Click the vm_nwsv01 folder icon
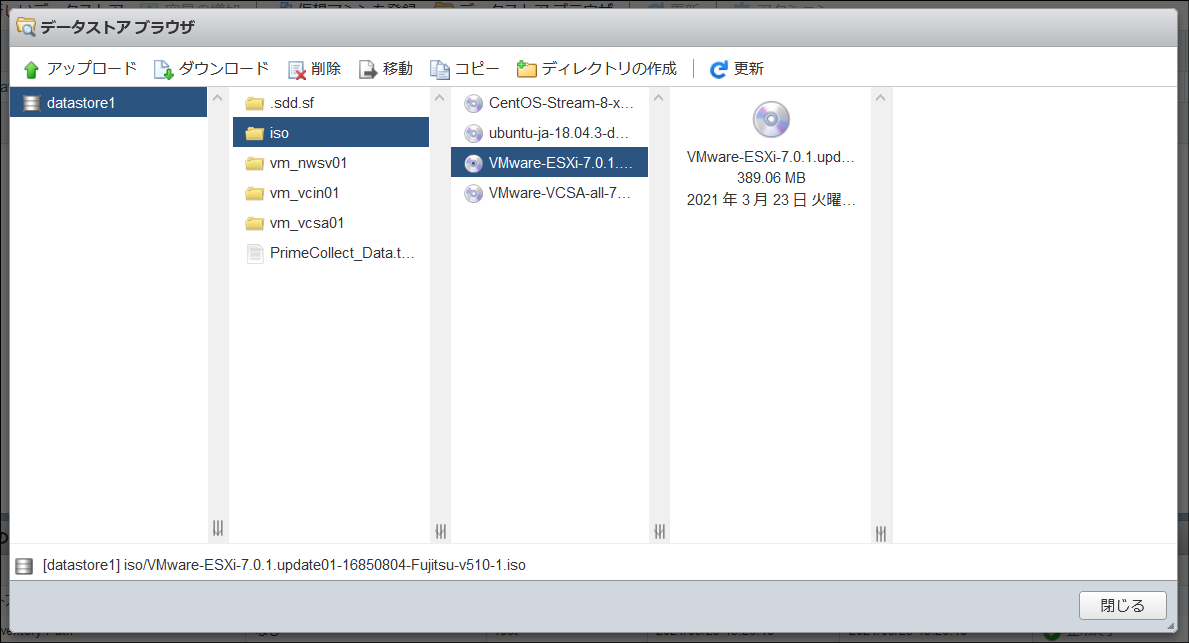 [x=255, y=164]
